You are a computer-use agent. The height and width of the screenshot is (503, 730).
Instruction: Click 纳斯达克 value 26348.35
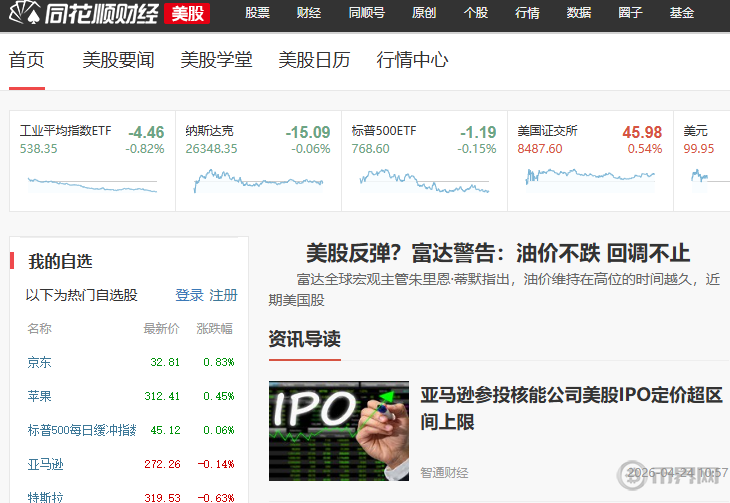[211, 149]
